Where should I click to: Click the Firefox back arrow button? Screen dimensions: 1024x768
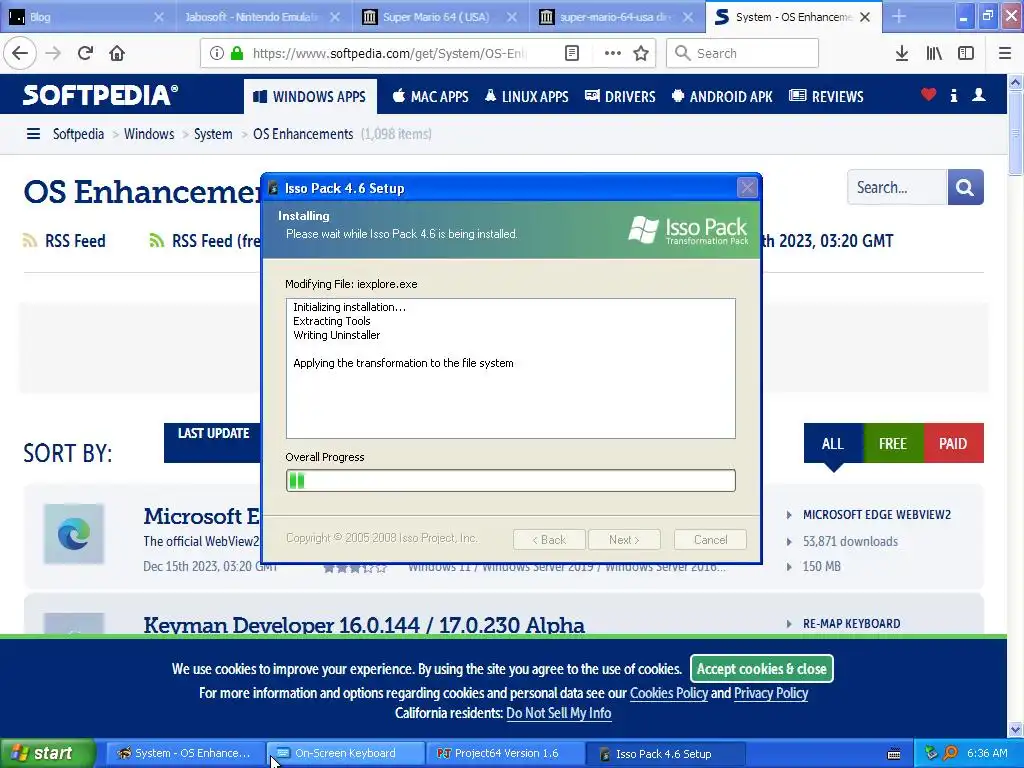click(20, 53)
